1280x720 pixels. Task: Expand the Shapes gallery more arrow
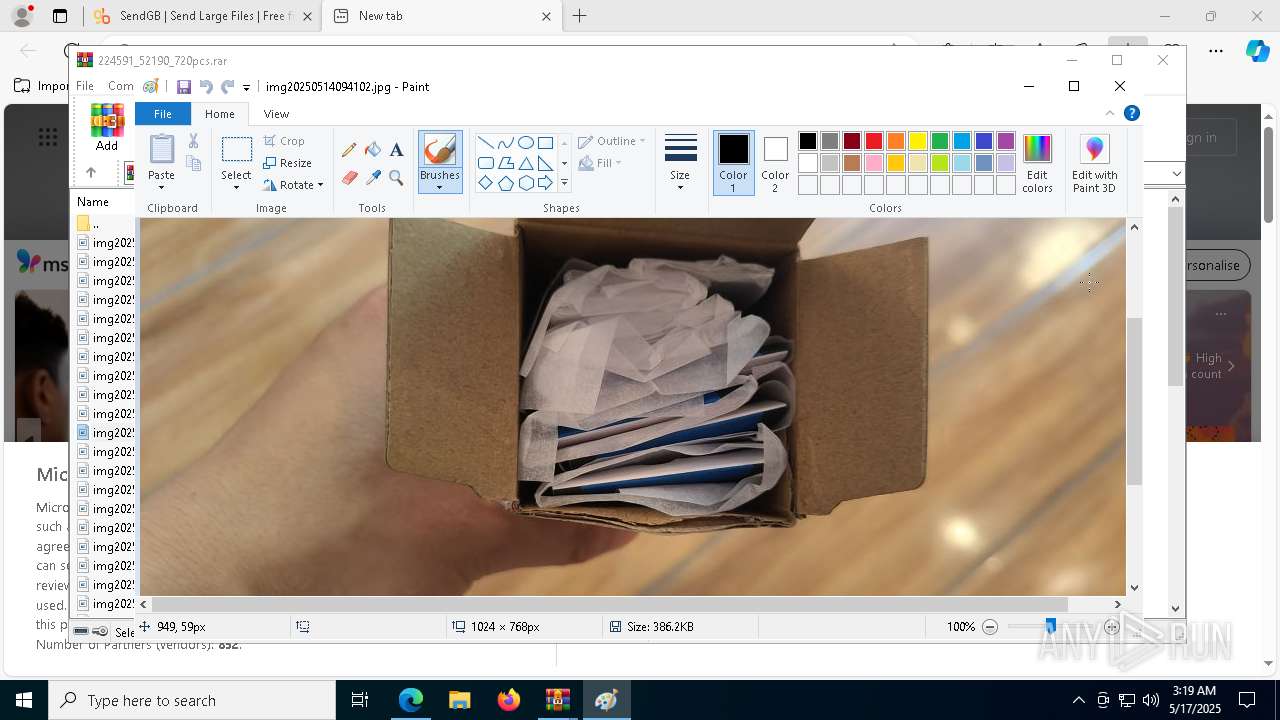564,183
